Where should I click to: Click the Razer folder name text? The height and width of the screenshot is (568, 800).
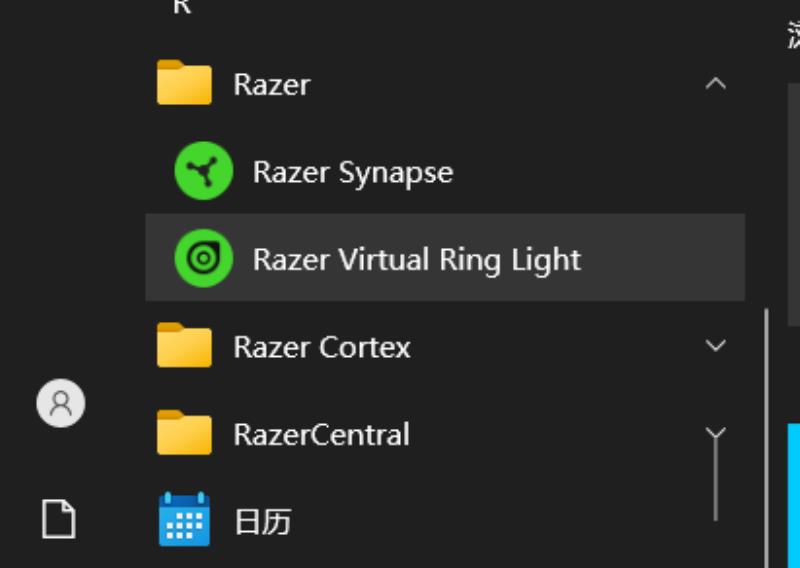click(x=272, y=85)
